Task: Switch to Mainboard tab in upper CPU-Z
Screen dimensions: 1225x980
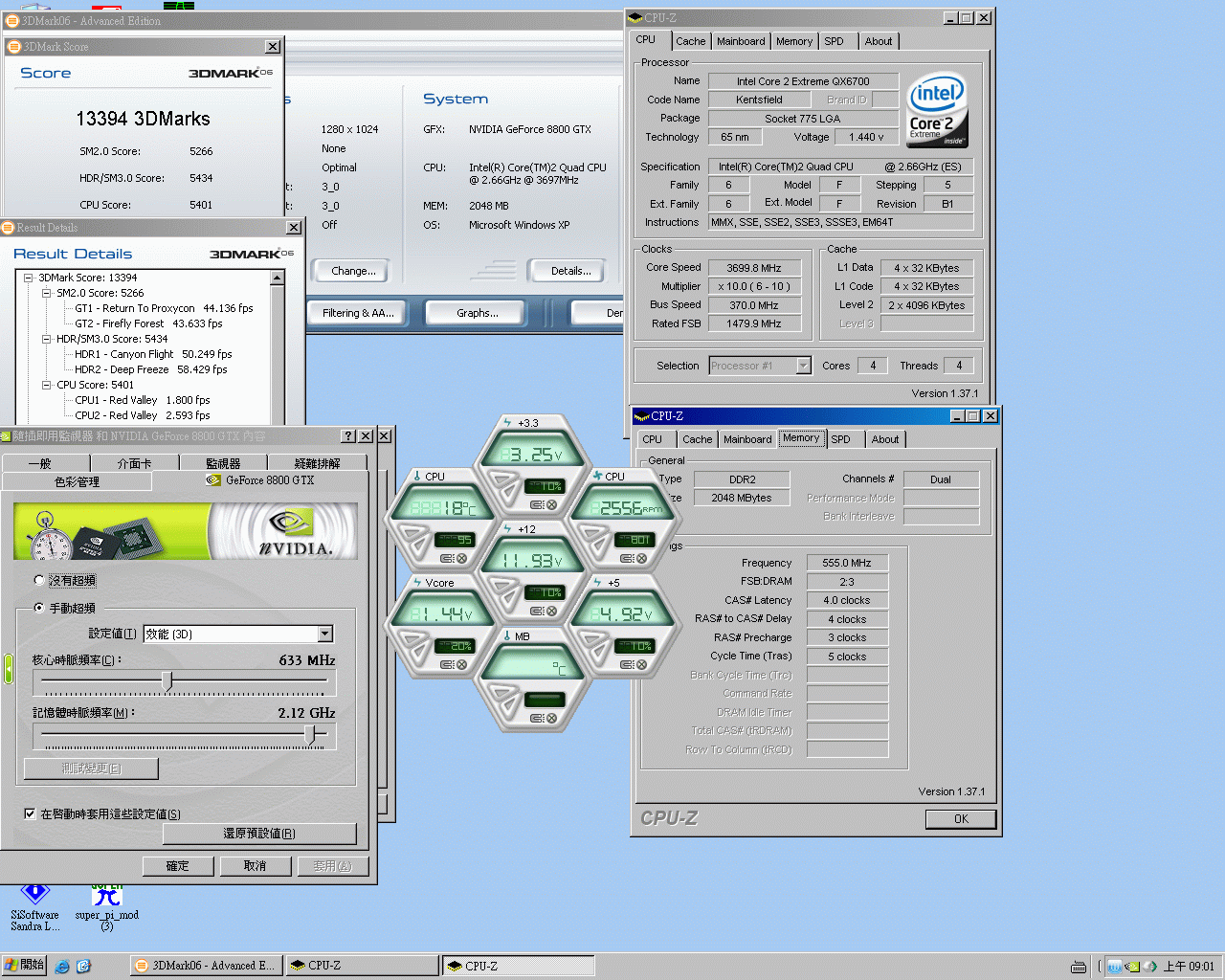Action: [x=741, y=41]
